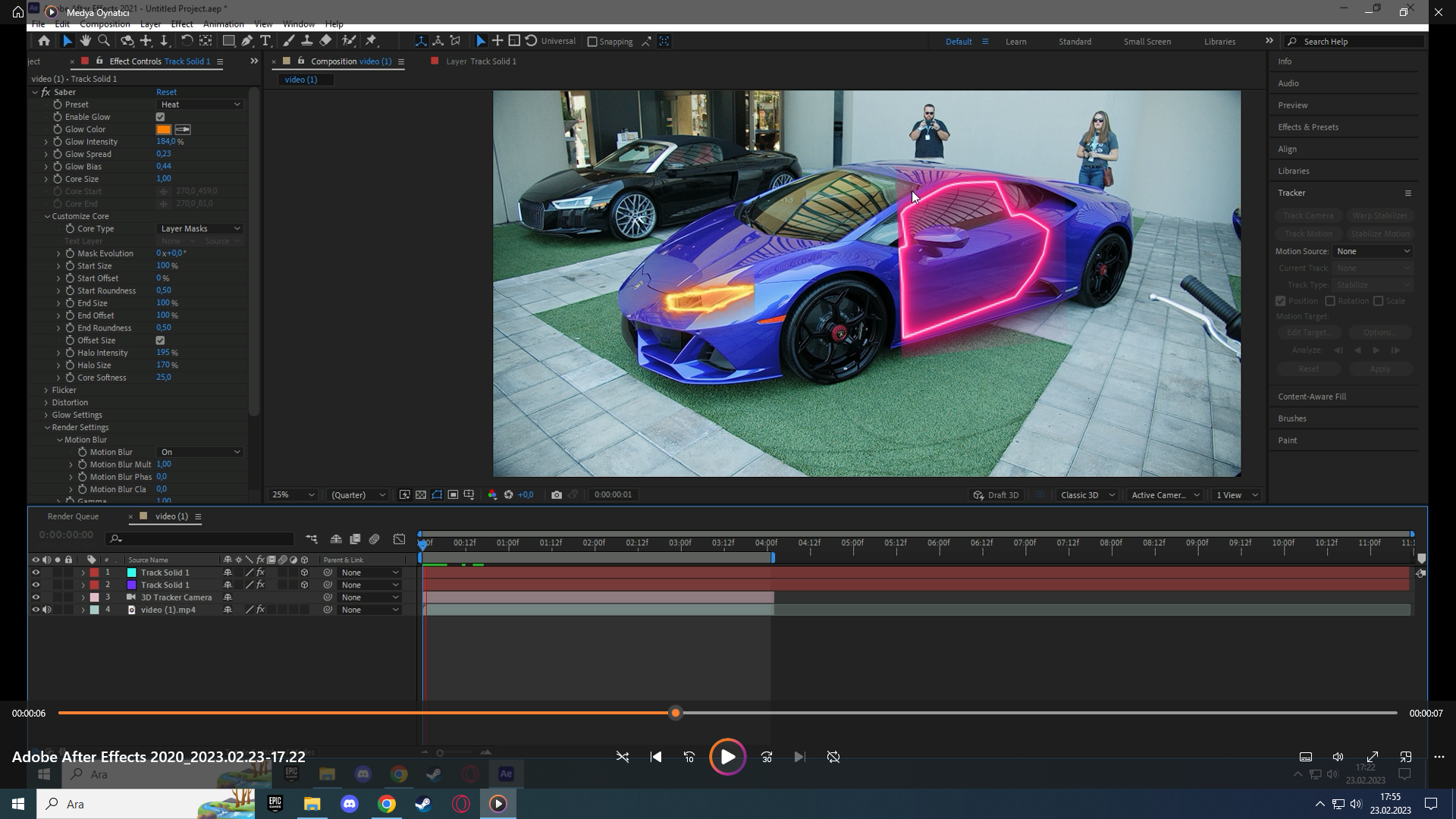Reset the Saber effect
Screen dimensions: 1456x819
(166, 92)
